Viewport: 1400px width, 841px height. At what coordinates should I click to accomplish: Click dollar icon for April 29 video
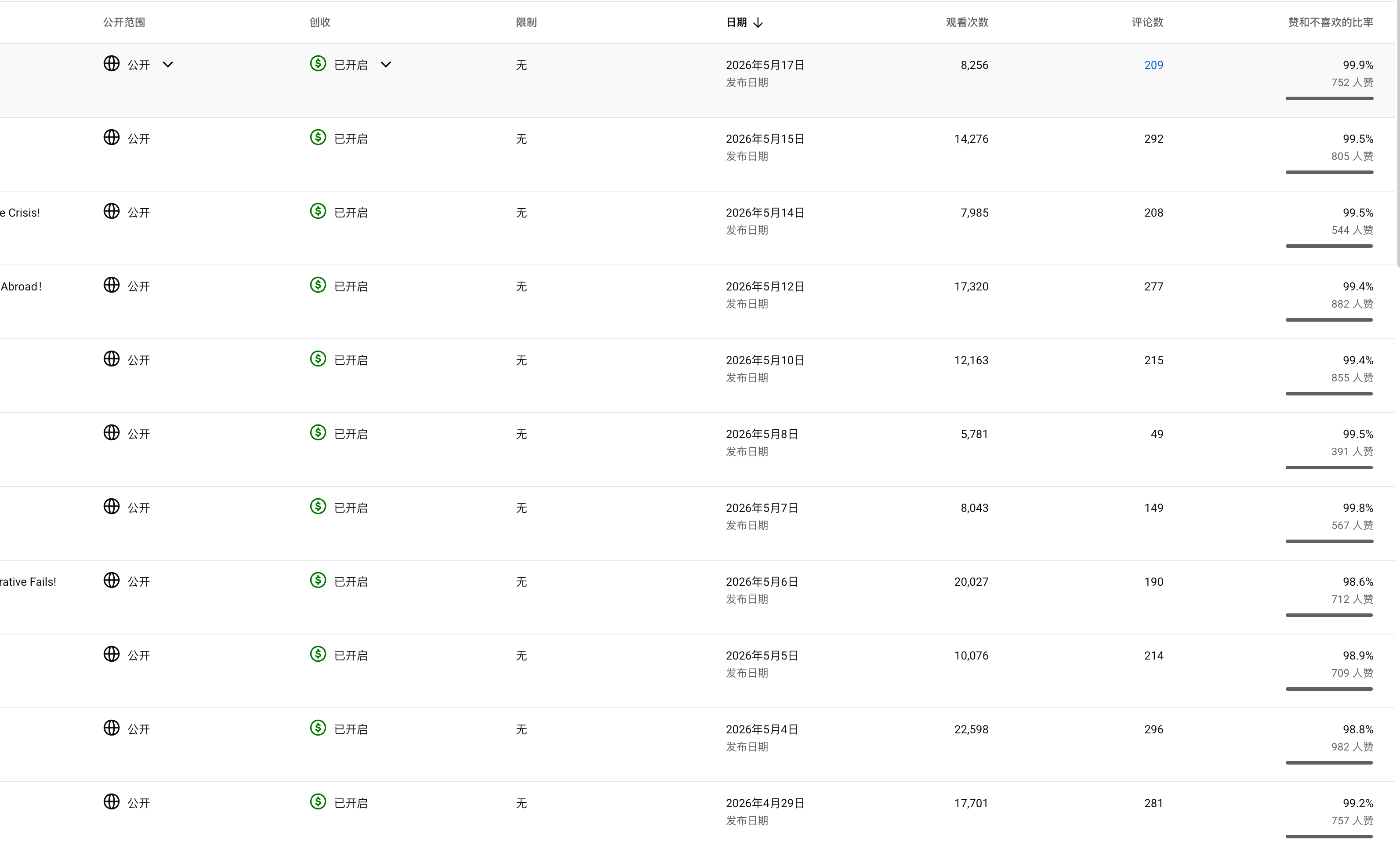click(318, 801)
